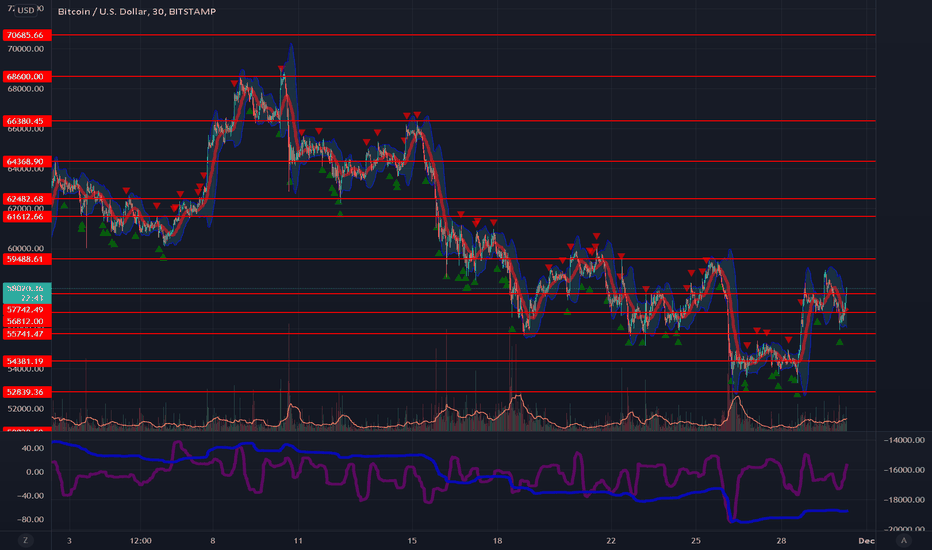The image size is (932, 550).
Task: Click the 15 date on time axis
Action: (412, 540)
